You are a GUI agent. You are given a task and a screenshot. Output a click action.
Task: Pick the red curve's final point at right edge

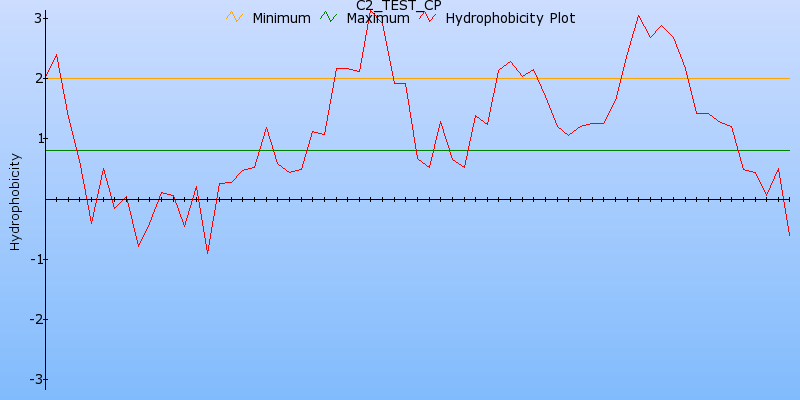coord(789,235)
